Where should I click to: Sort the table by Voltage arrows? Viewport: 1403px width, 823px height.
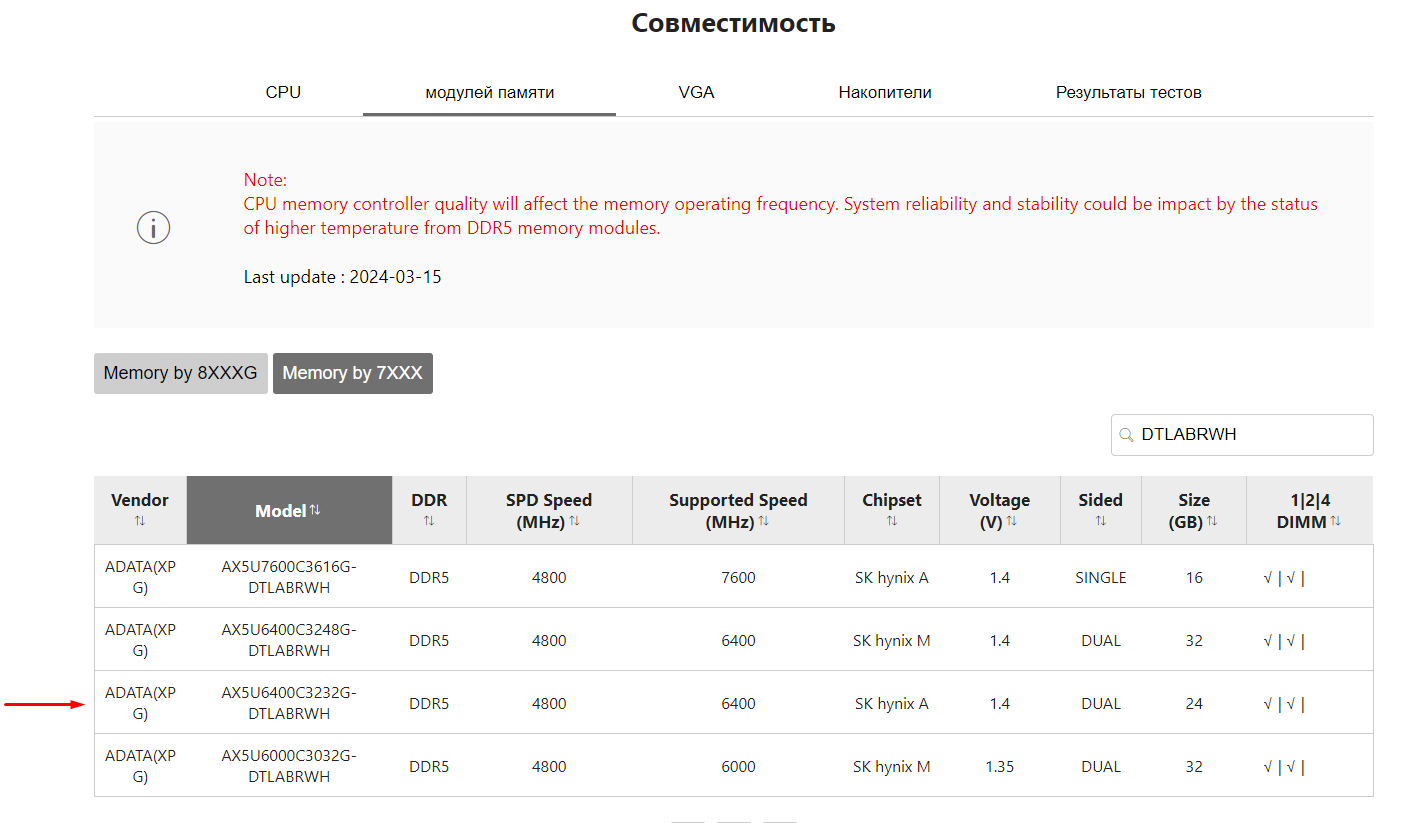pyautogui.click(x=1012, y=522)
